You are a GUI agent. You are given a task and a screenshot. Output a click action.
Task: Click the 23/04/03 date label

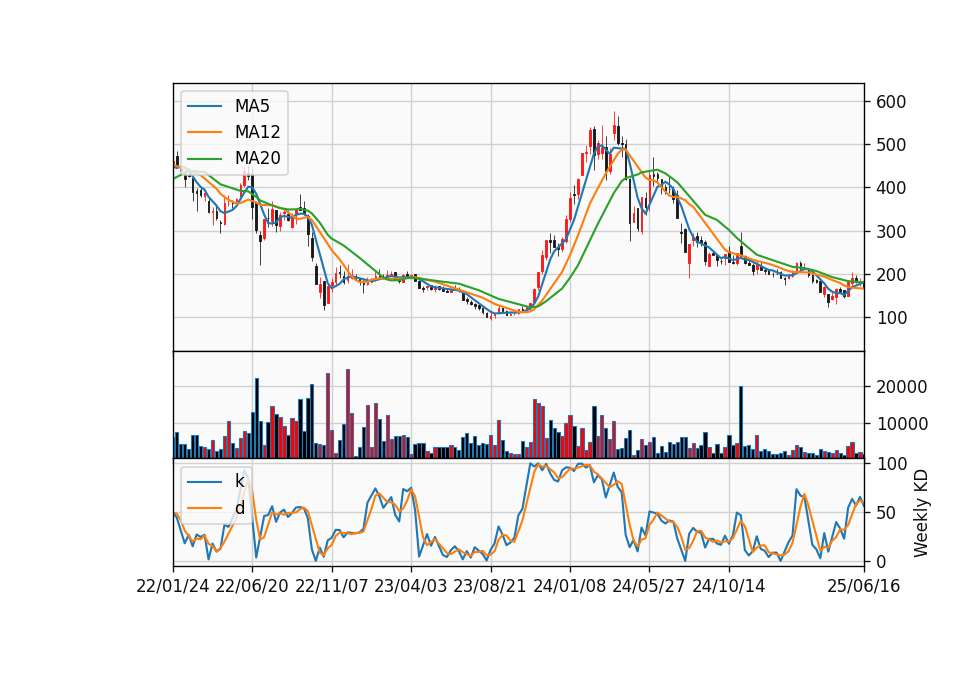click(411, 586)
